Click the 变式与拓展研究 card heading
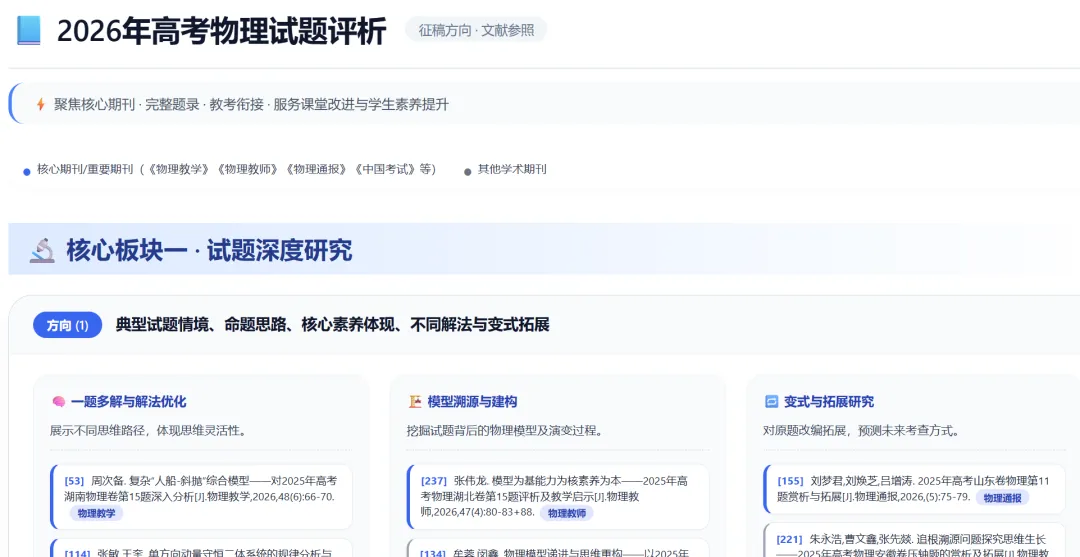 829,402
